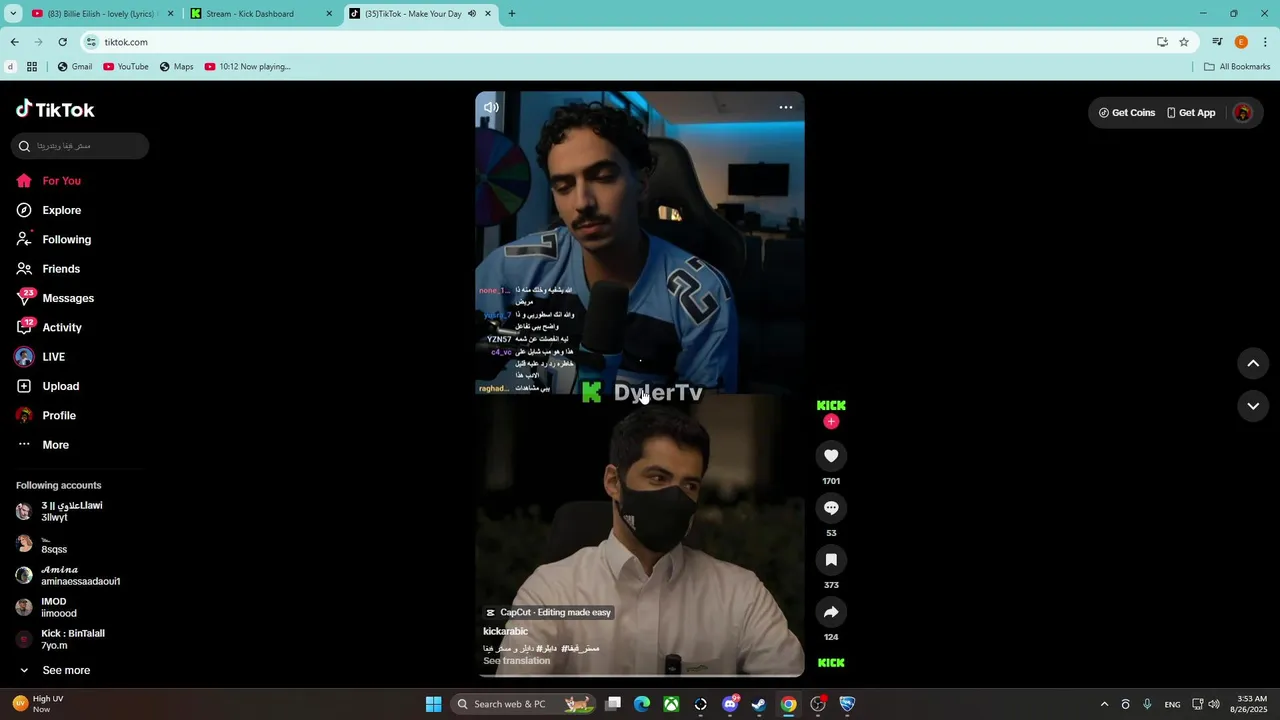This screenshot has width=1280, height=720.
Task: Open the Chrome three-dots menu
Action: pyautogui.click(x=1265, y=42)
